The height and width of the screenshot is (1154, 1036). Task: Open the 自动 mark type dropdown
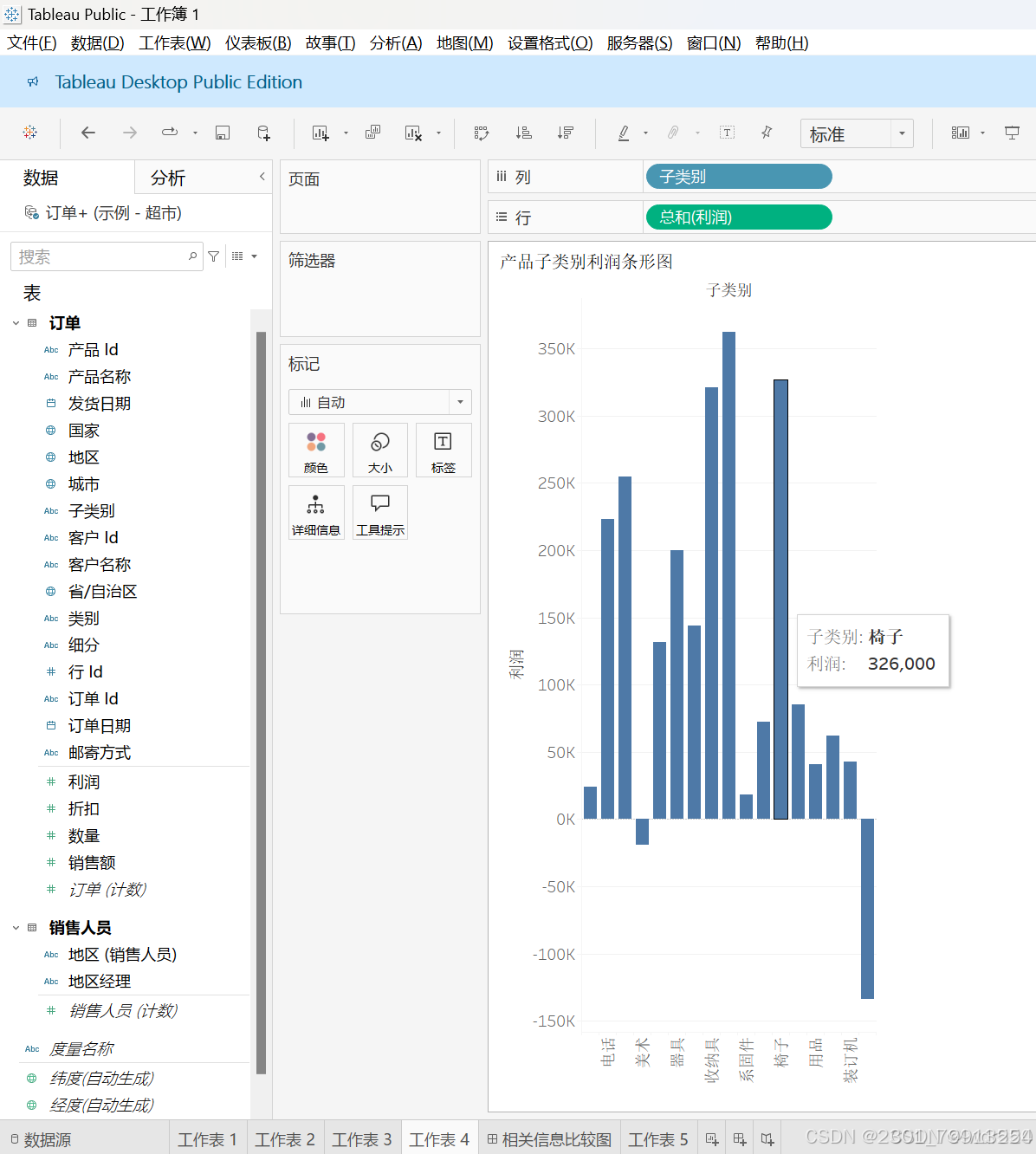(460, 401)
